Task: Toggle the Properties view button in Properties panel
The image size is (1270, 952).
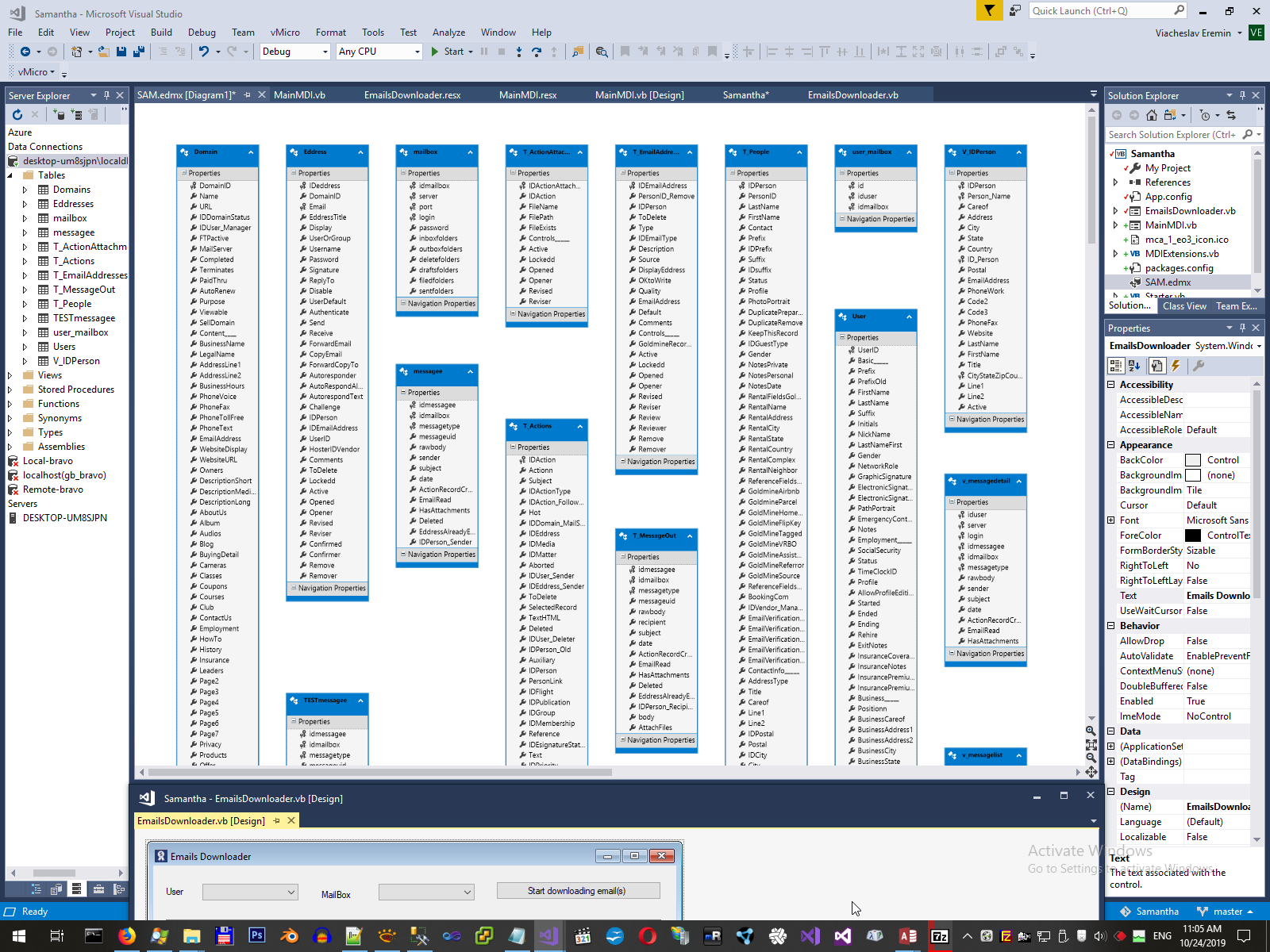Action: click(x=1156, y=366)
